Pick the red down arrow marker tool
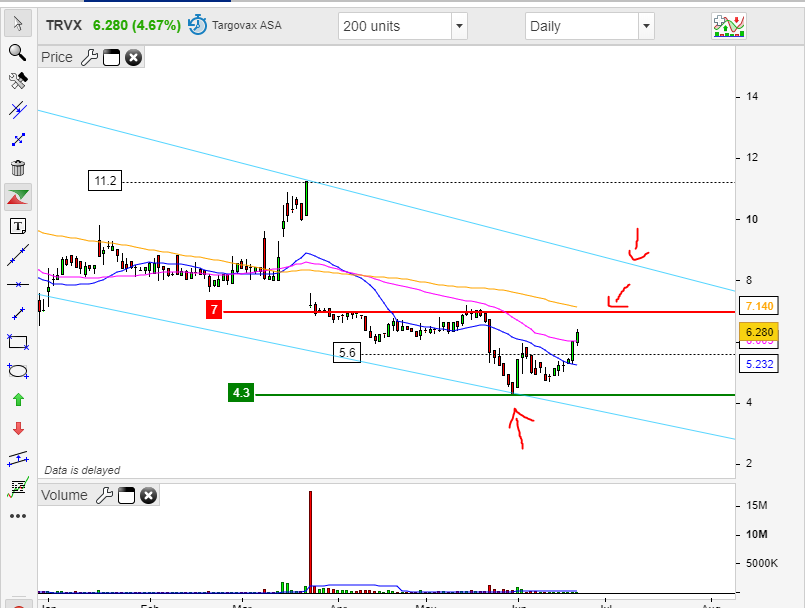Image resolution: width=810 pixels, height=608 pixels. pos(17,429)
